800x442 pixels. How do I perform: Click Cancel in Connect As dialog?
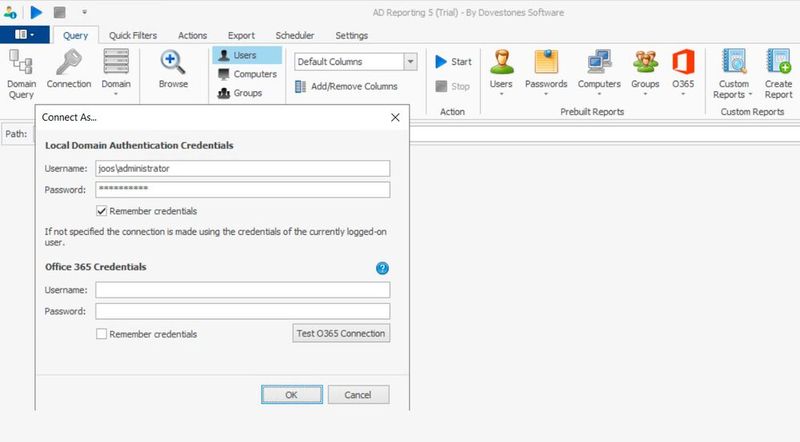pyautogui.click(x=358, y=395)
